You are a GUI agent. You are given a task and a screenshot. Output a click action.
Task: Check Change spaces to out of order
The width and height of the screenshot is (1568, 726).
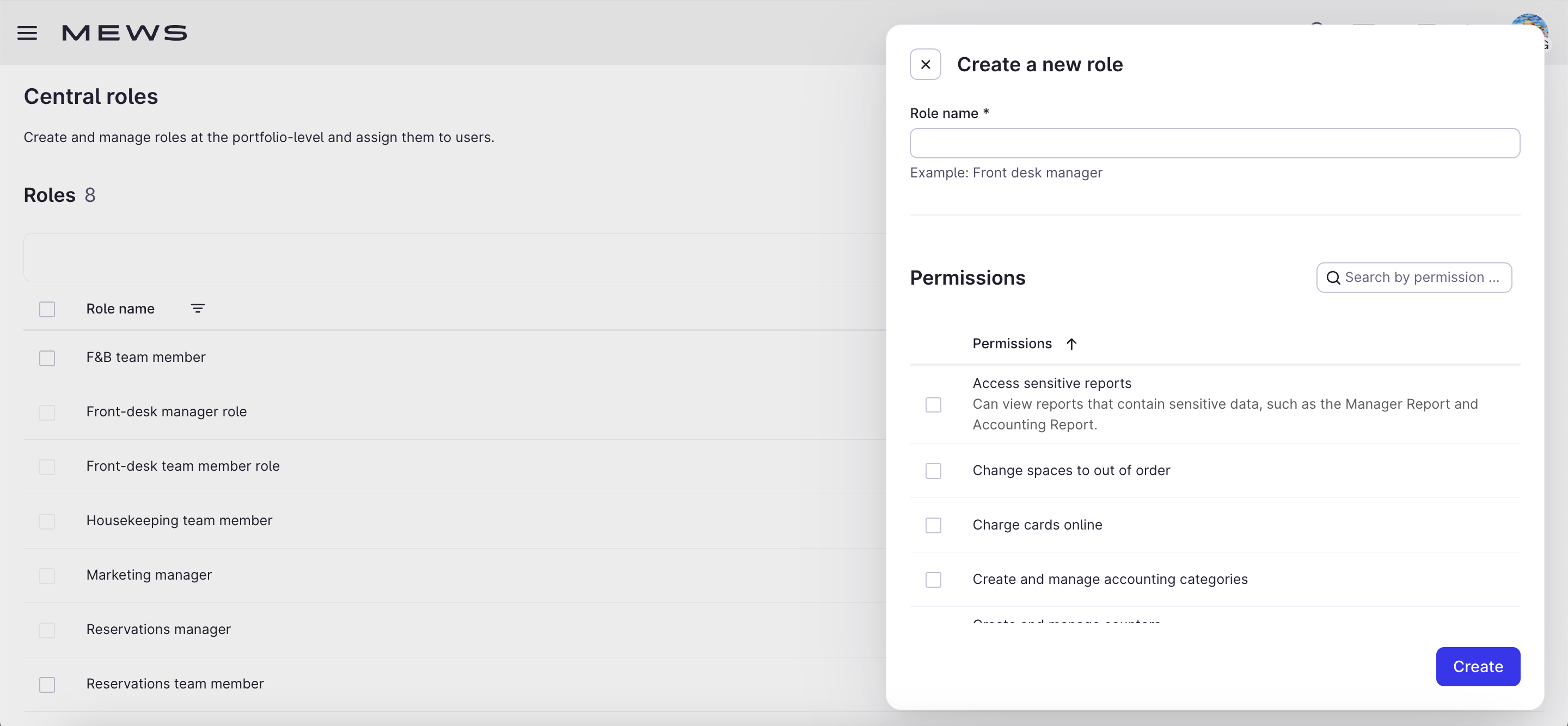[x=933, y=471]
